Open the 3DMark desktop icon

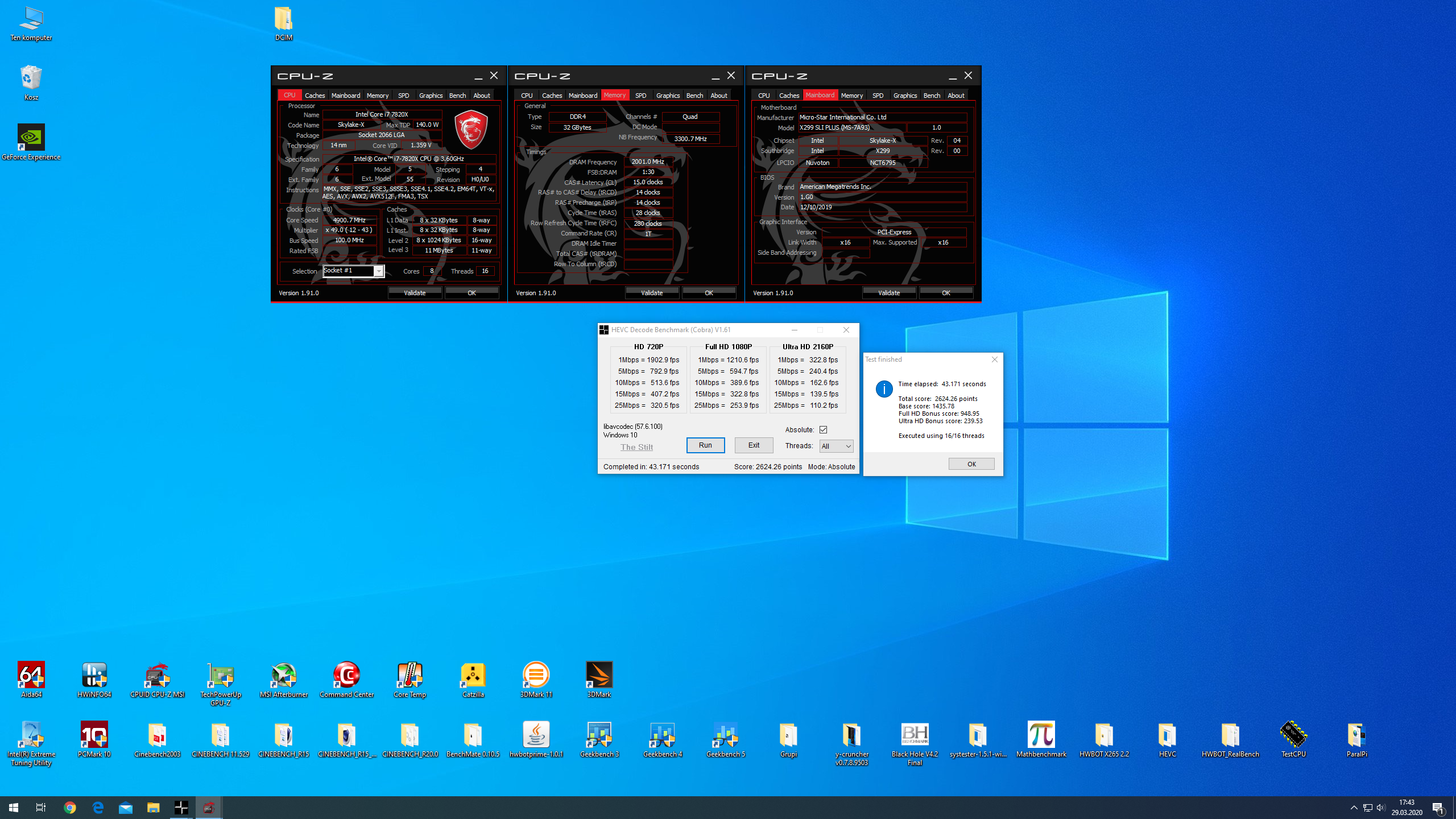(x=599, y=680)
